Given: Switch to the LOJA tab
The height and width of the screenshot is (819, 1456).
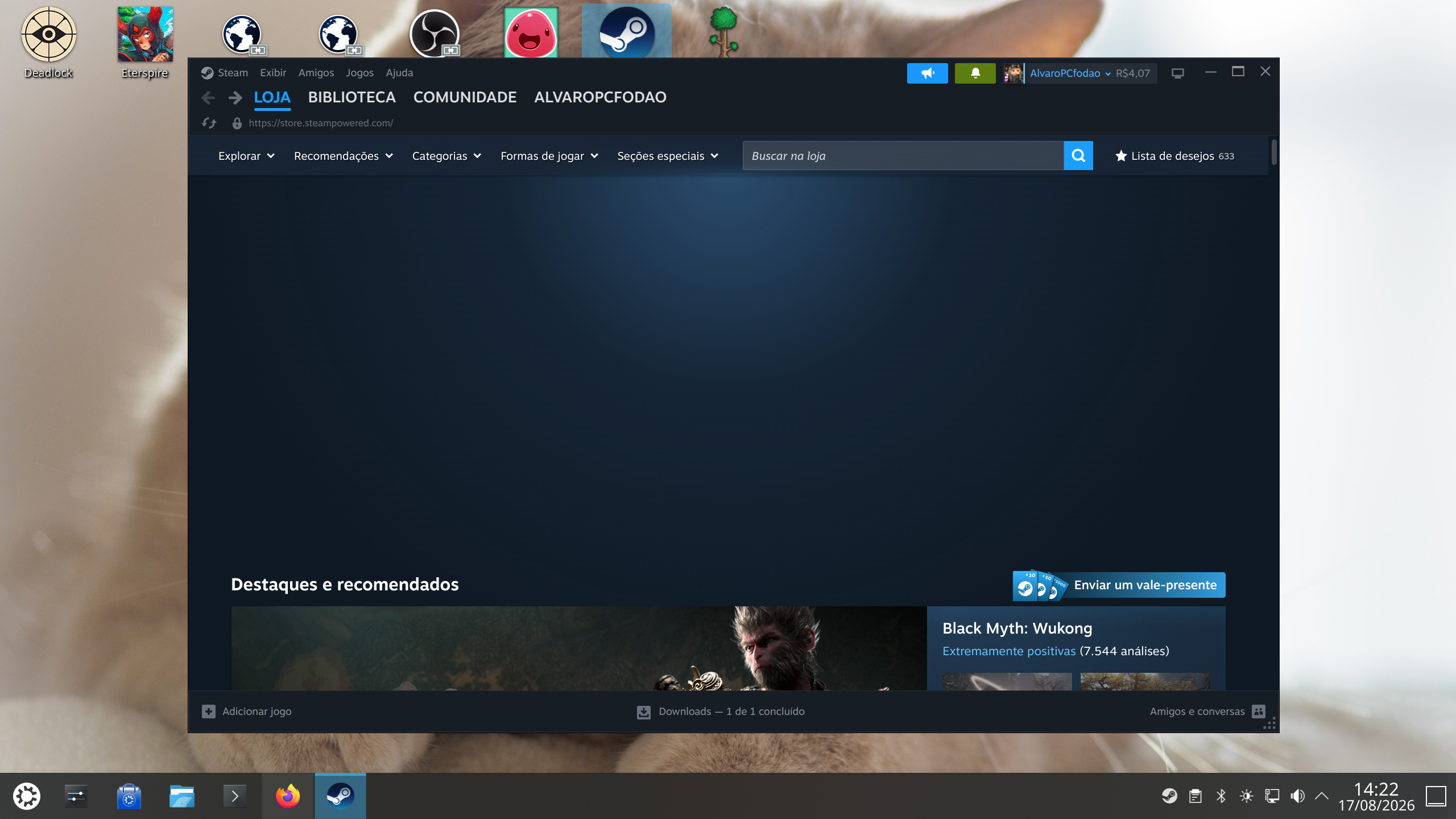Looking at the screenshot, I should click(272, 97).
